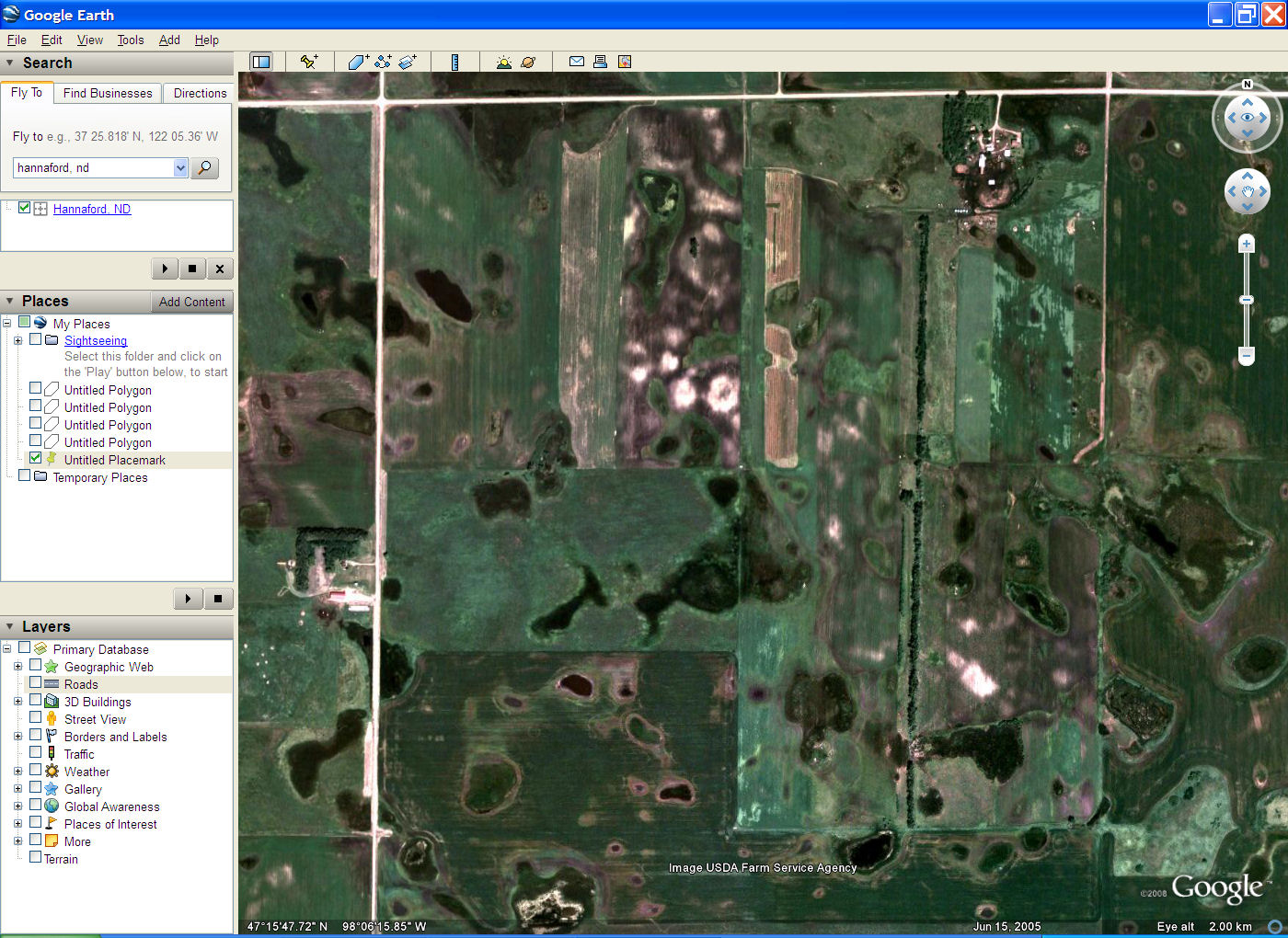Open the Sightseeing folder link

coord(96,340)
